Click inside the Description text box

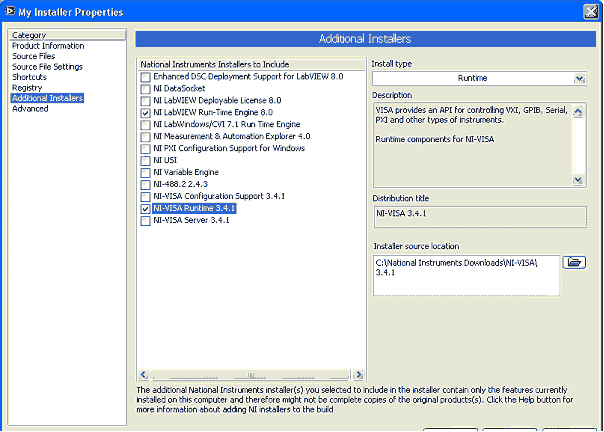473,145
